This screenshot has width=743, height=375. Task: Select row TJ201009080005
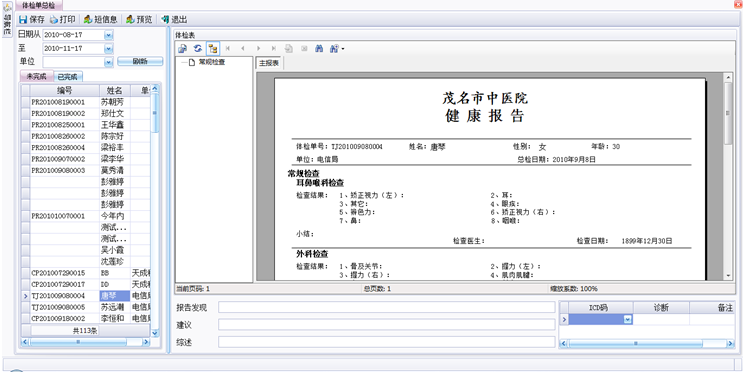(x=85, y=307)
